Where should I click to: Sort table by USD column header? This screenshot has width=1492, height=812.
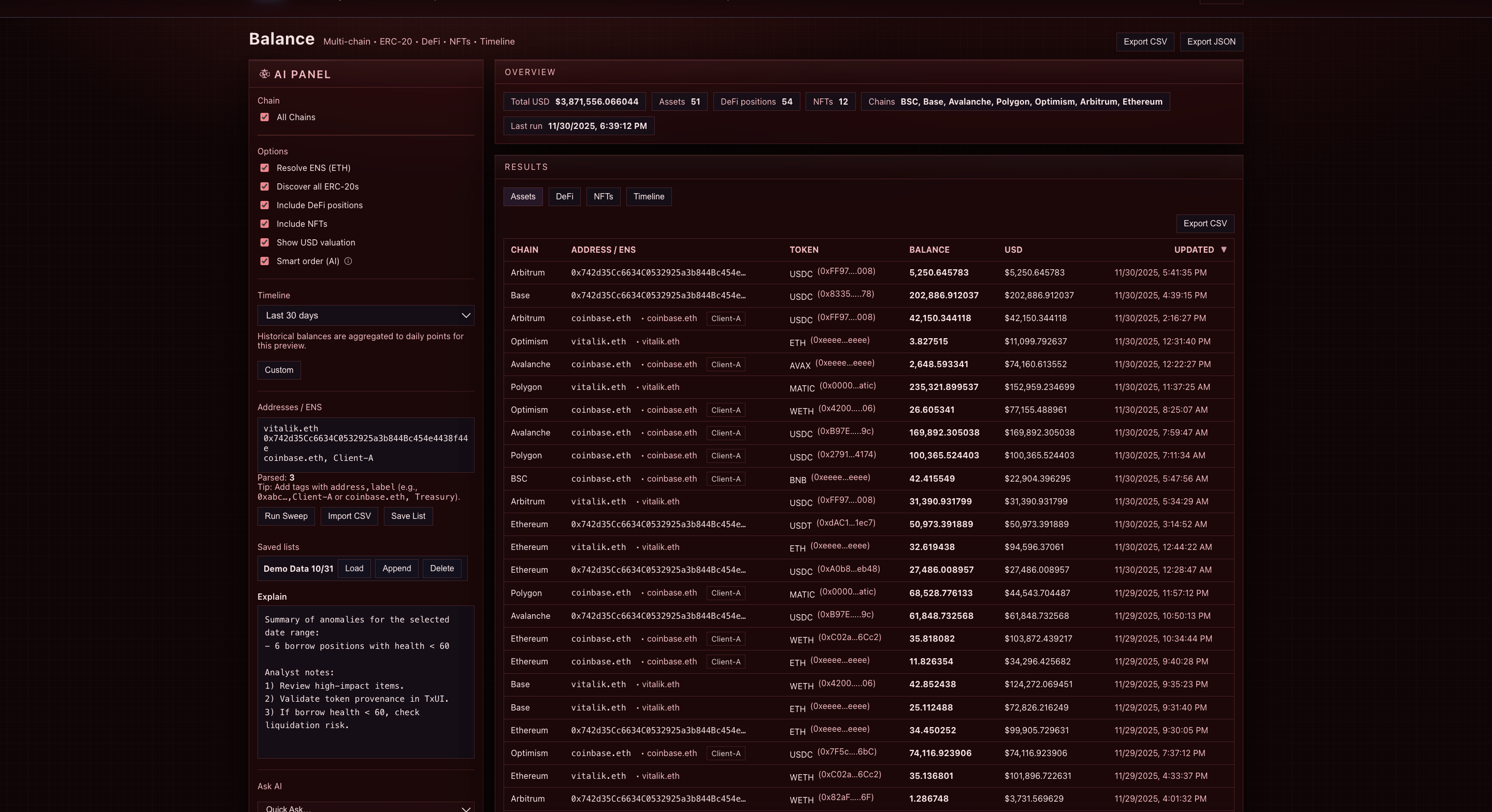pyautogui.click(x=1013, y=250)
